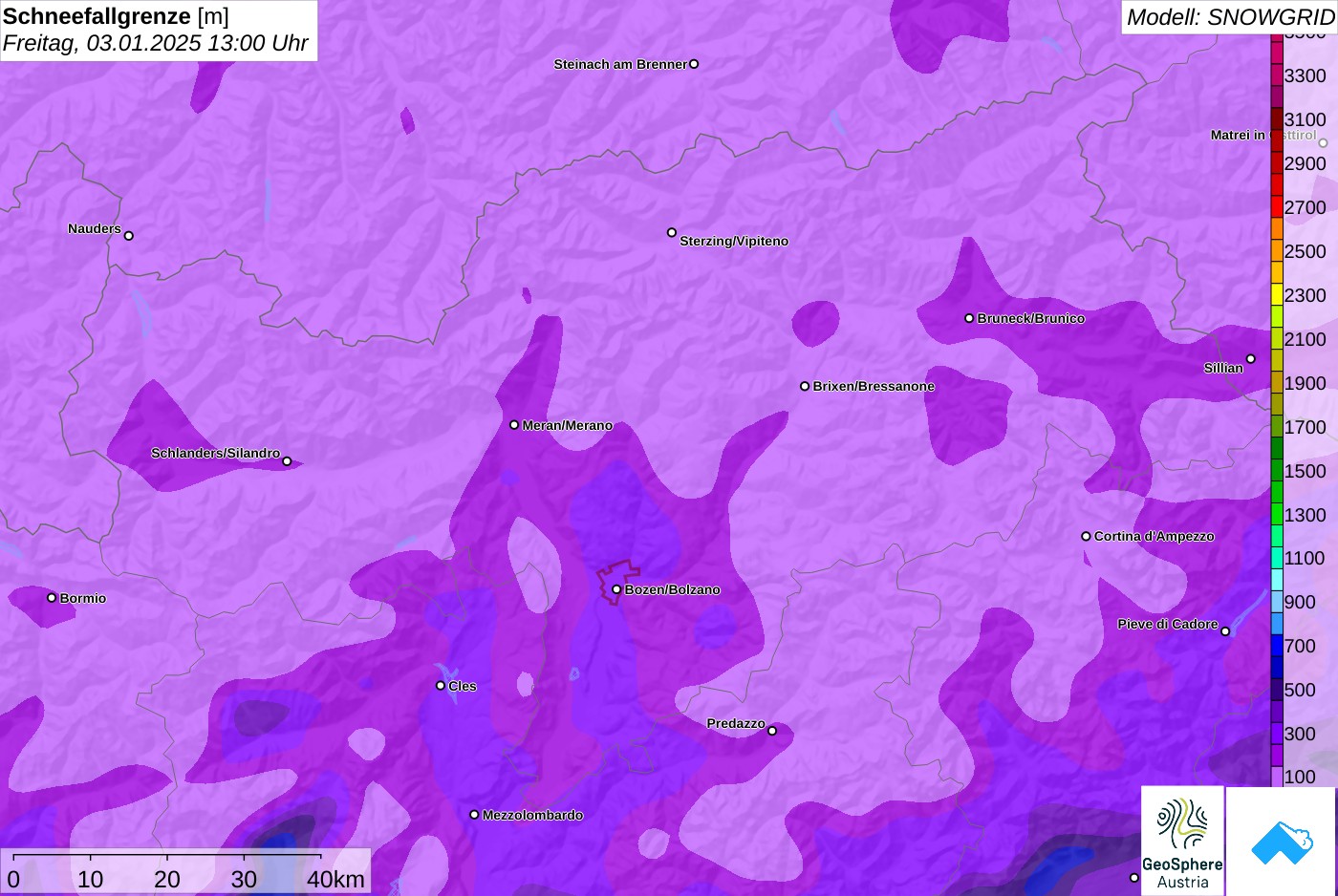Select the "Cortina d'Ampezzo" label text
The width and height of the screenshot is (1338, 896).
(x=1155, y=536)
